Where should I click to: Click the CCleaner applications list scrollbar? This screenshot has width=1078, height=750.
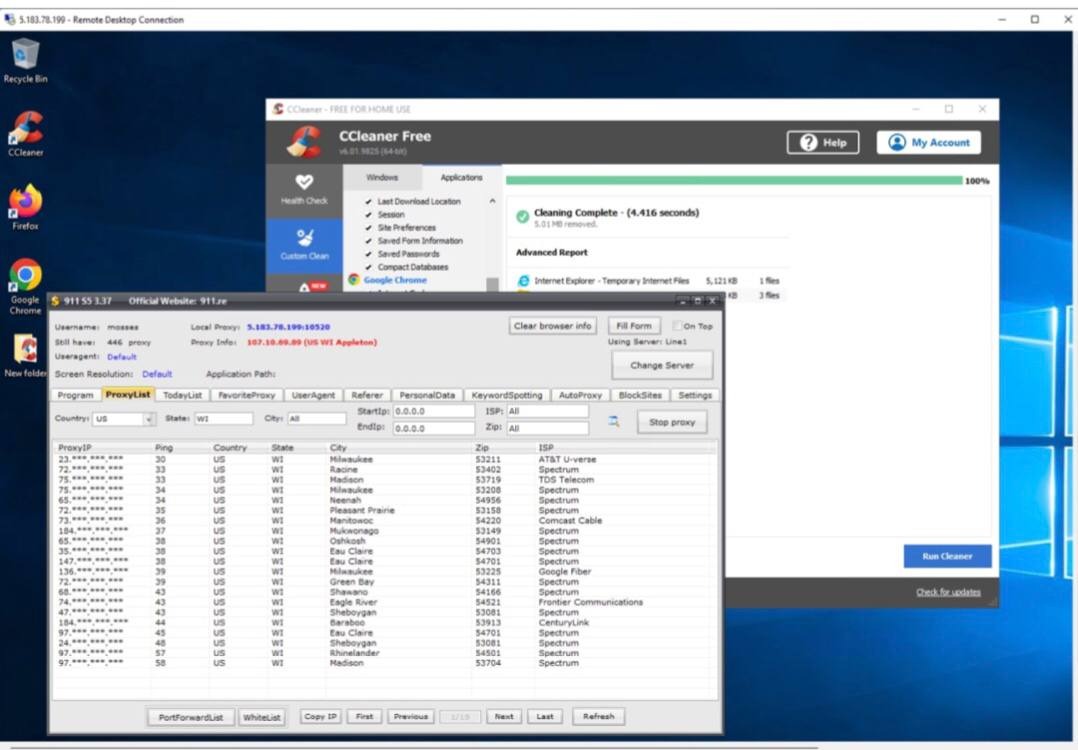[492, 284]
